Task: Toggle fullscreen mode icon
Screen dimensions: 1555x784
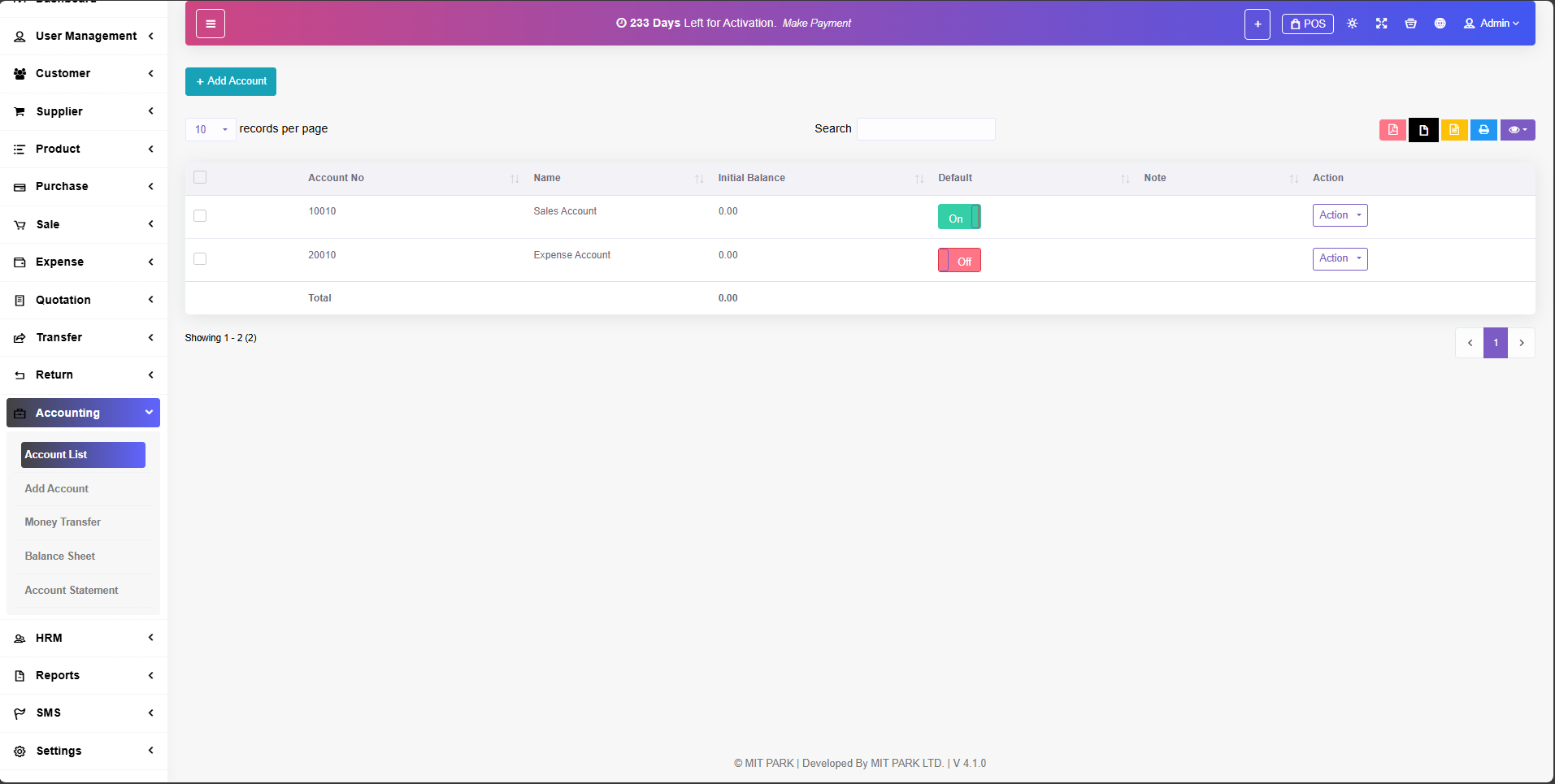Action: 1381,24
